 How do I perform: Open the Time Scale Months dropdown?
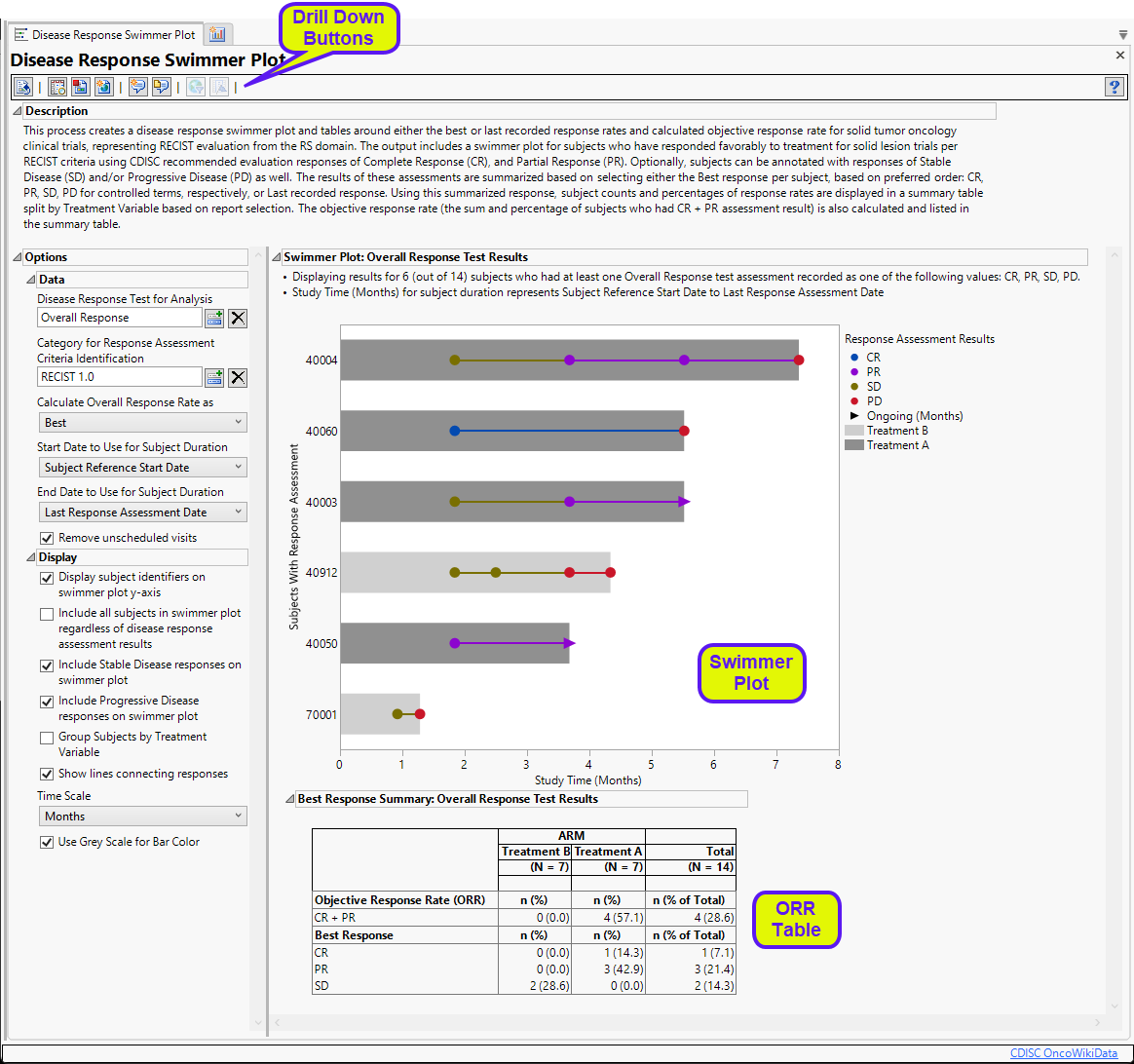pos(142,816)
